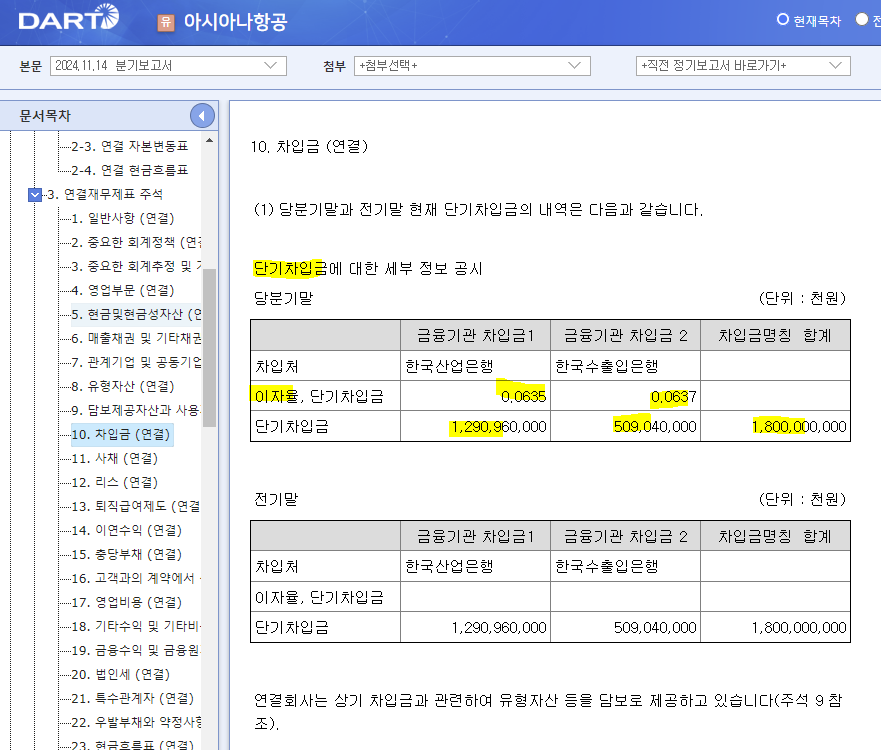
Task: Click the DART logo
Action: 69,18
